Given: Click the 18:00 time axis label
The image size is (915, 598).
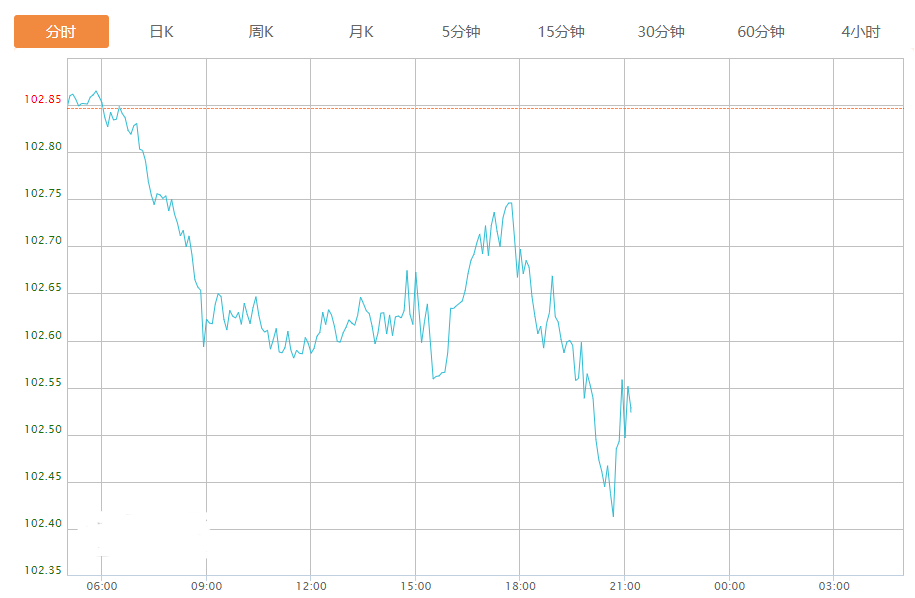Looking at the screenshot, I should (520, 586).
